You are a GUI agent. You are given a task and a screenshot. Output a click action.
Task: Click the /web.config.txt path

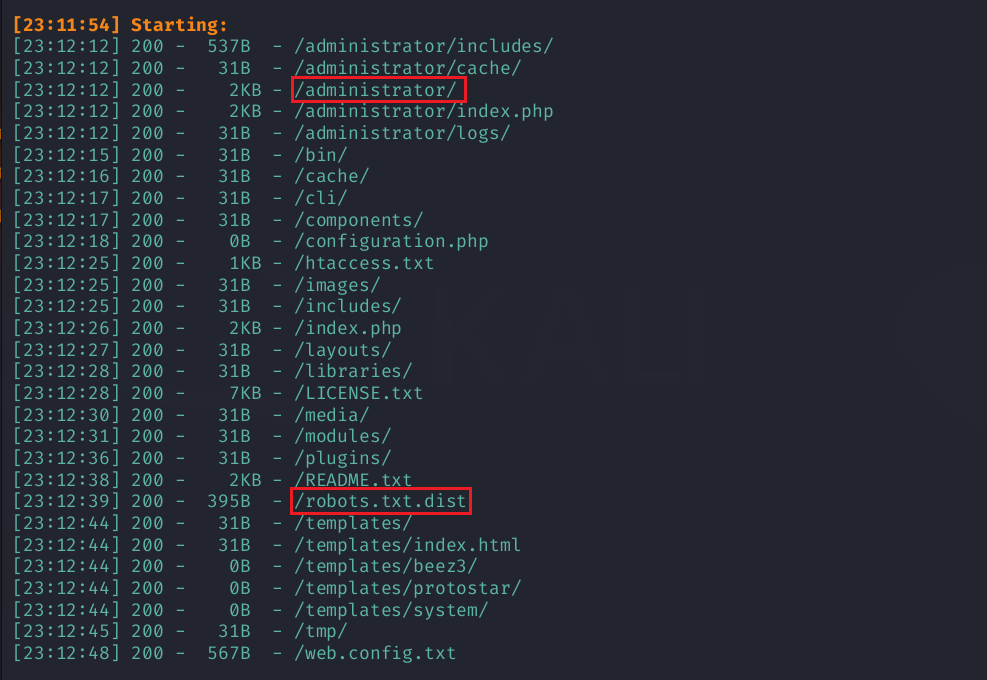click(x=375, y=653)
